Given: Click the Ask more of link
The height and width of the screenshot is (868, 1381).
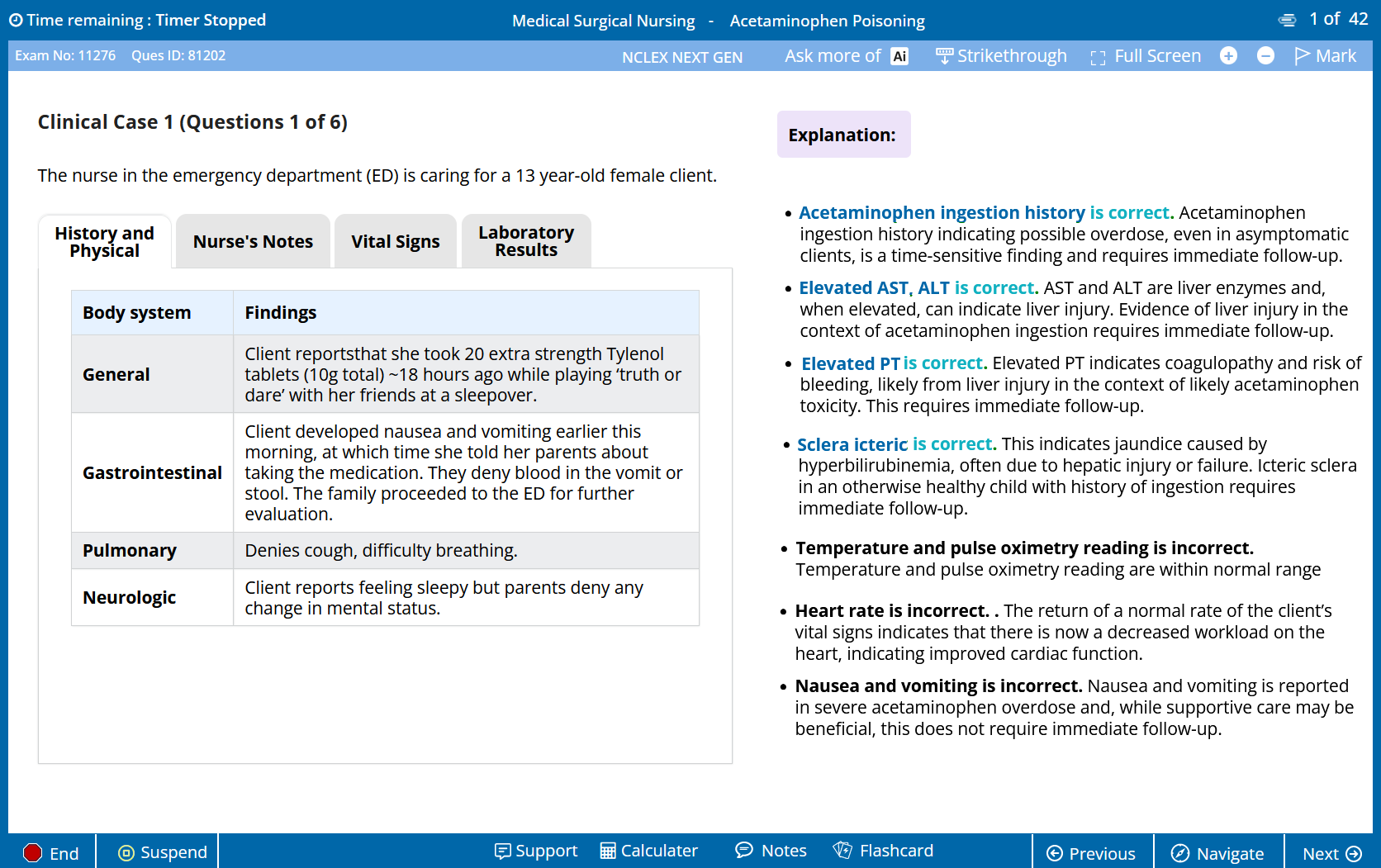Looking at the screenshot, I should 833,56.
